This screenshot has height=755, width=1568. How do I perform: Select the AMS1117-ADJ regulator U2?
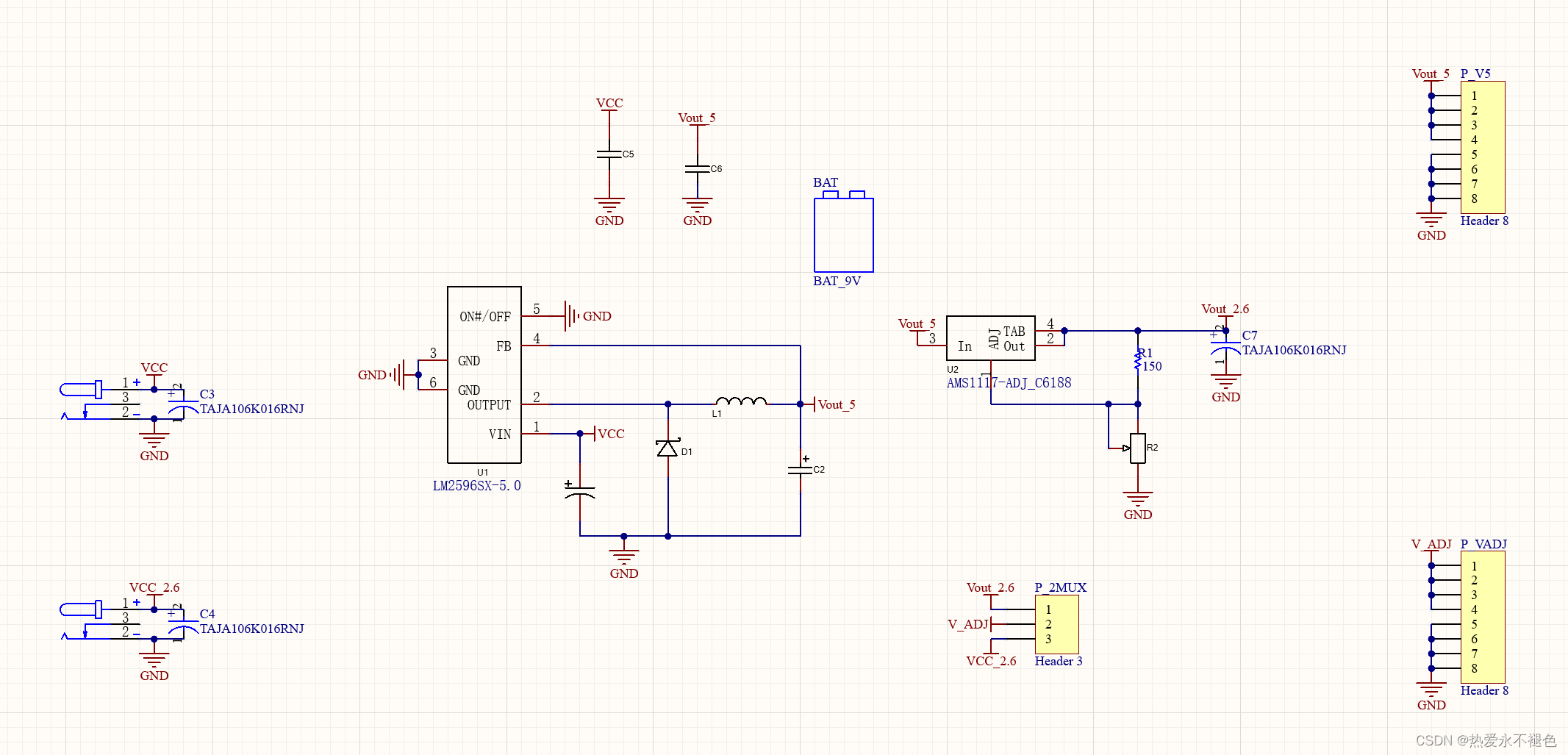coord(990,338)
